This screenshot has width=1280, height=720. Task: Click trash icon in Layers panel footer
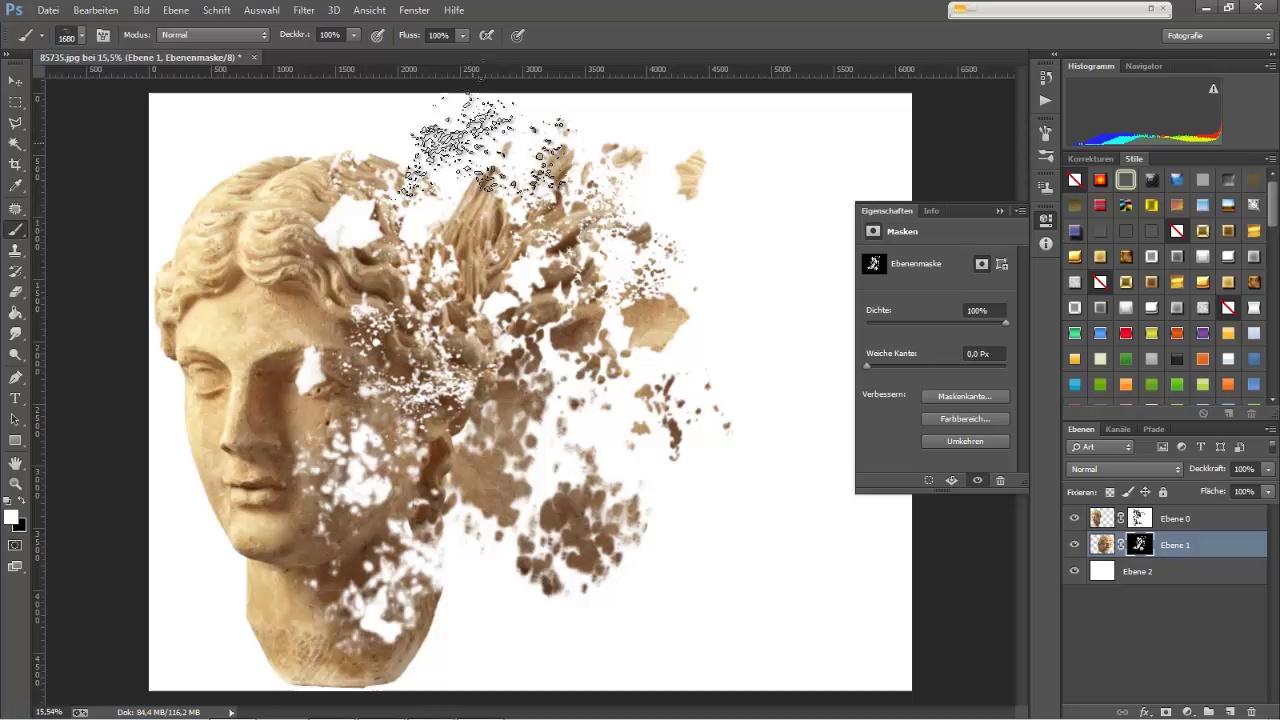coord(1251,712)
